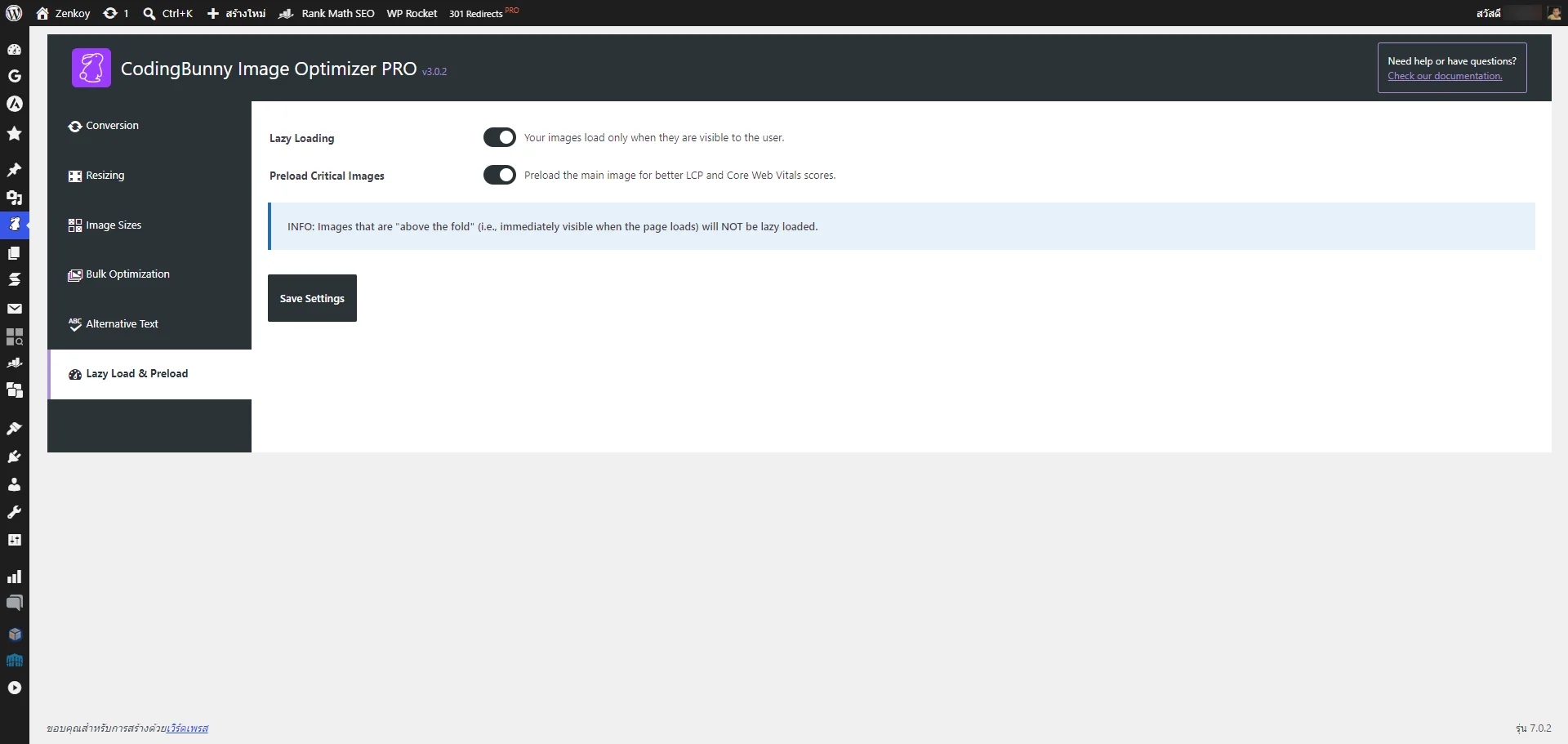Open the new content plus menu

pos(236,13)
